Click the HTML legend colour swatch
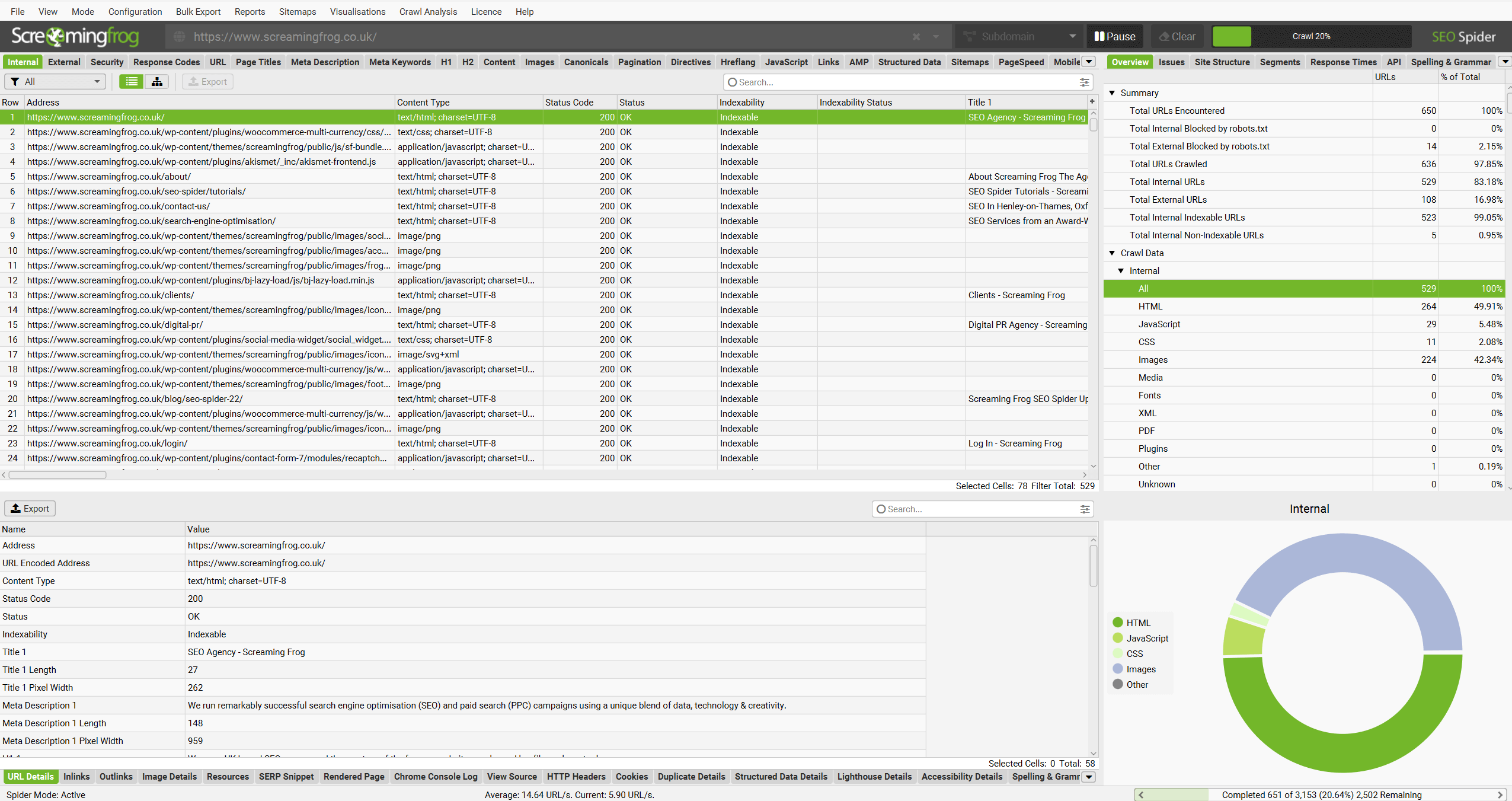This screenshot has height=801, width=1512. [1118, 623]
